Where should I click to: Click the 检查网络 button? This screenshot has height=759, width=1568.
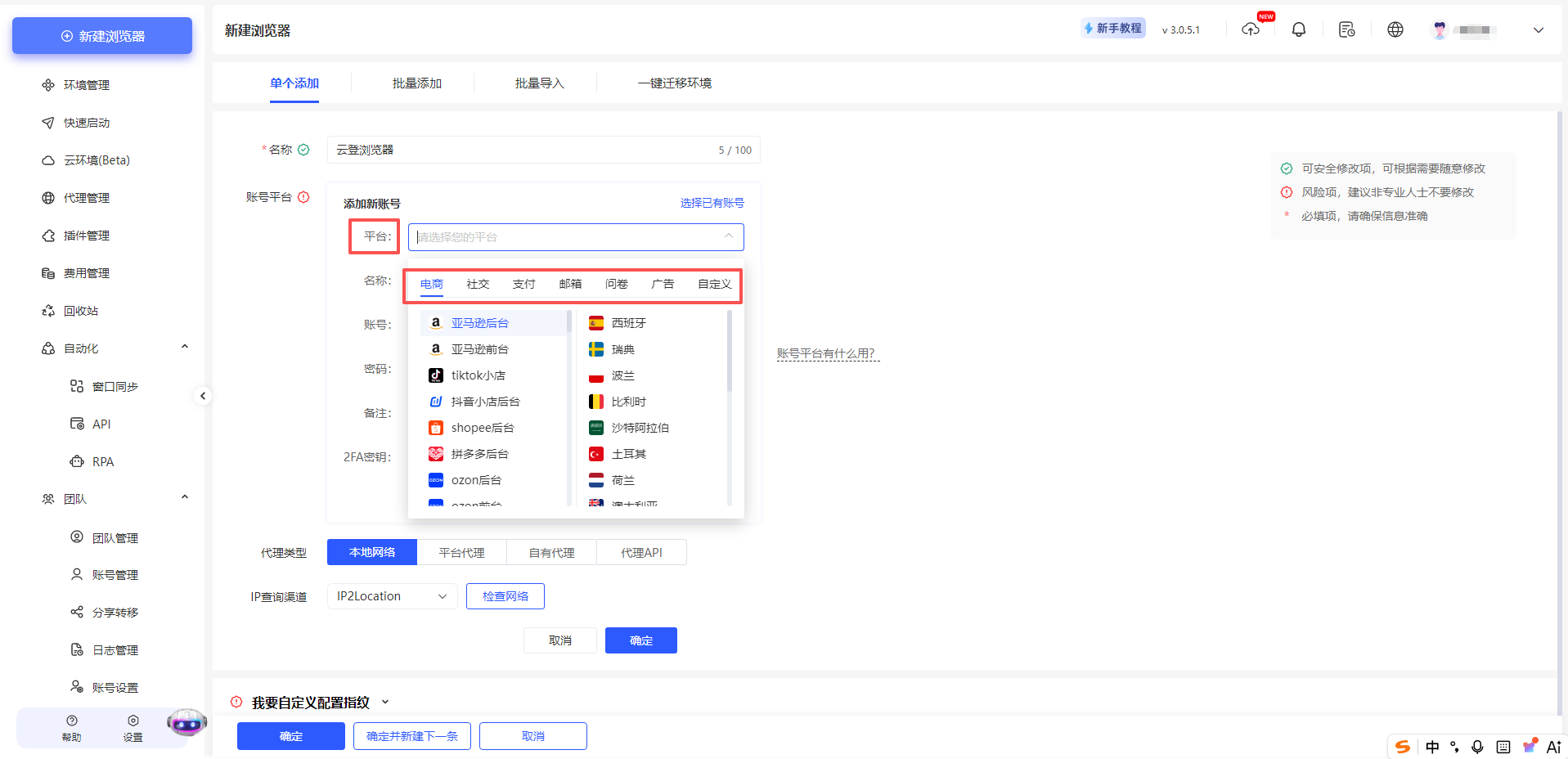coord(505,595)
